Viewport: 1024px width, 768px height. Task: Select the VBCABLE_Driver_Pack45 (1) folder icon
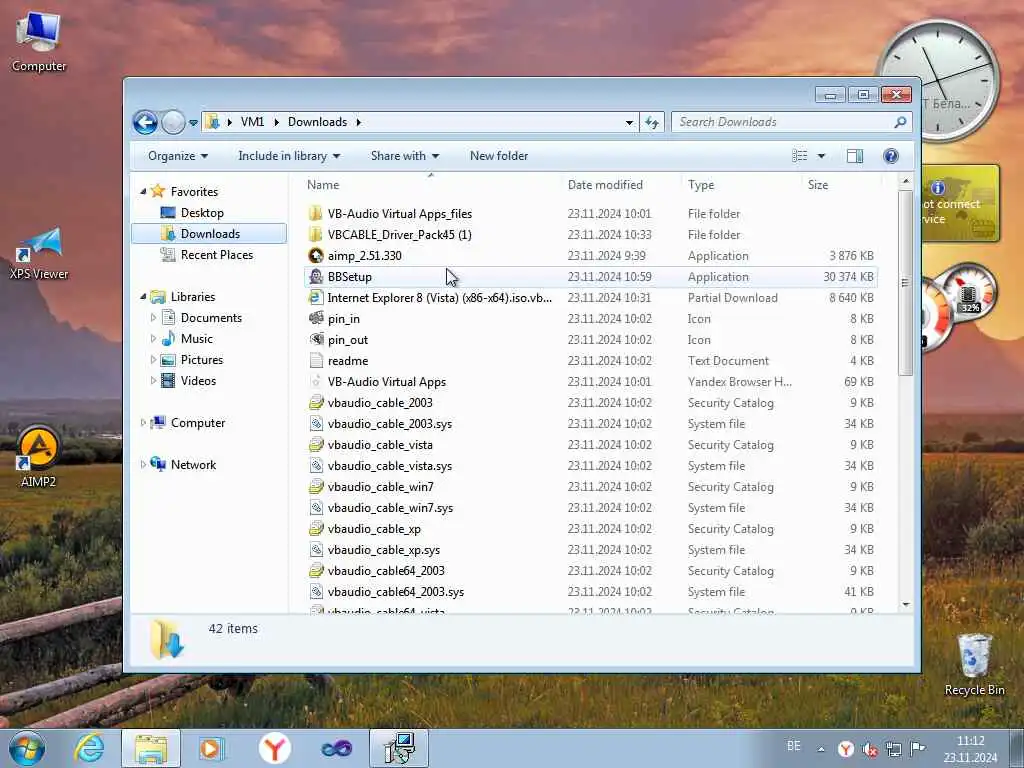[315, 234]
